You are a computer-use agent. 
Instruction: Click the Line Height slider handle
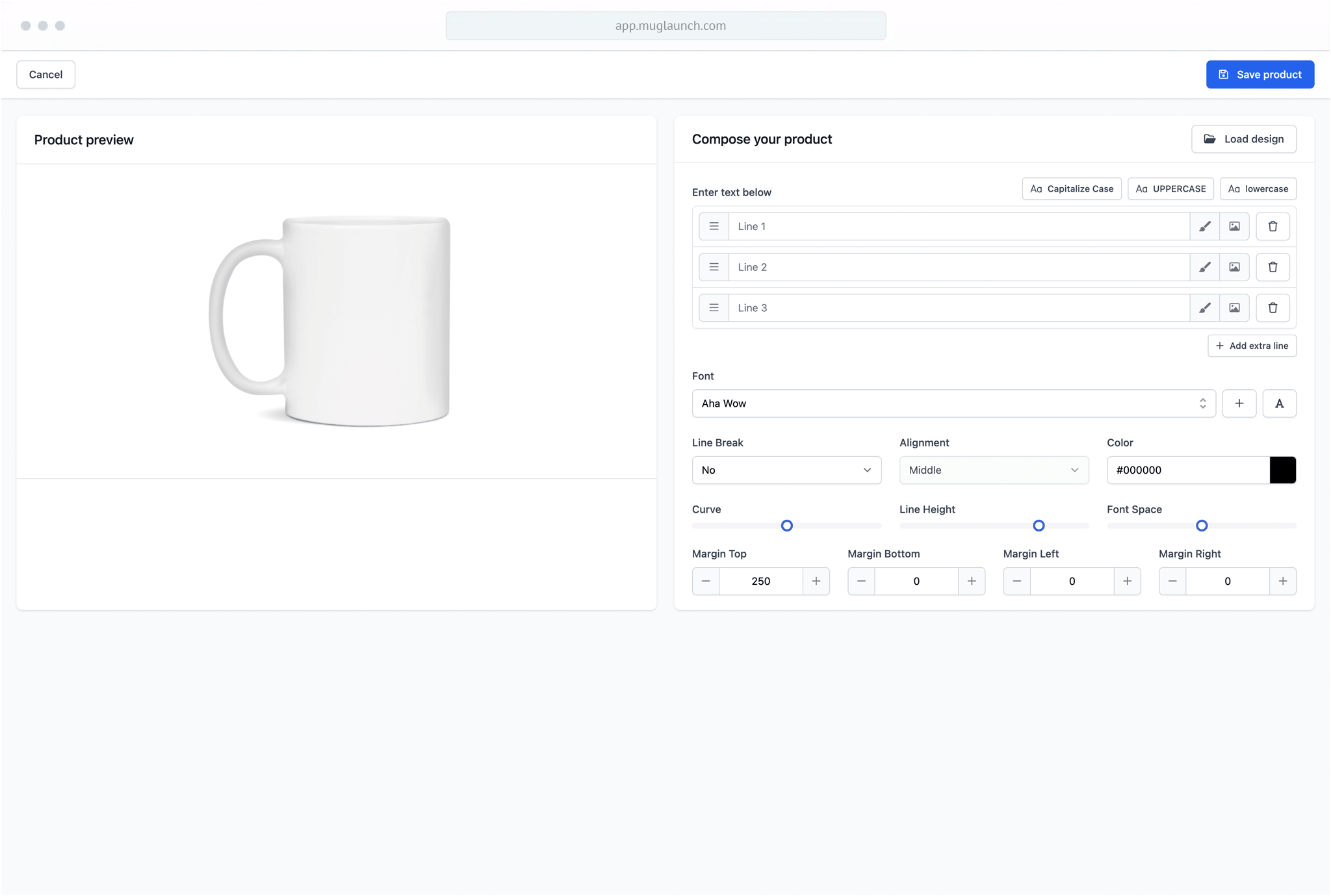click(1039, 526)
